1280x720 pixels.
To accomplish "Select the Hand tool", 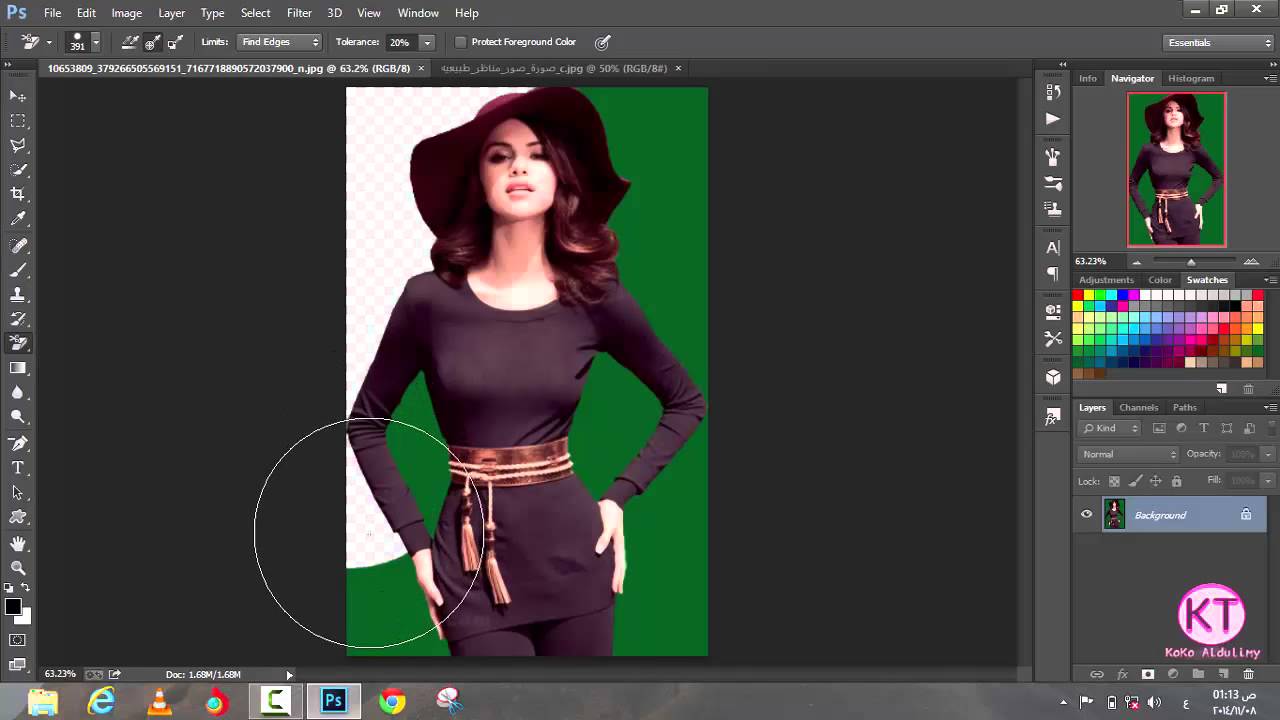I will (18, 543).
